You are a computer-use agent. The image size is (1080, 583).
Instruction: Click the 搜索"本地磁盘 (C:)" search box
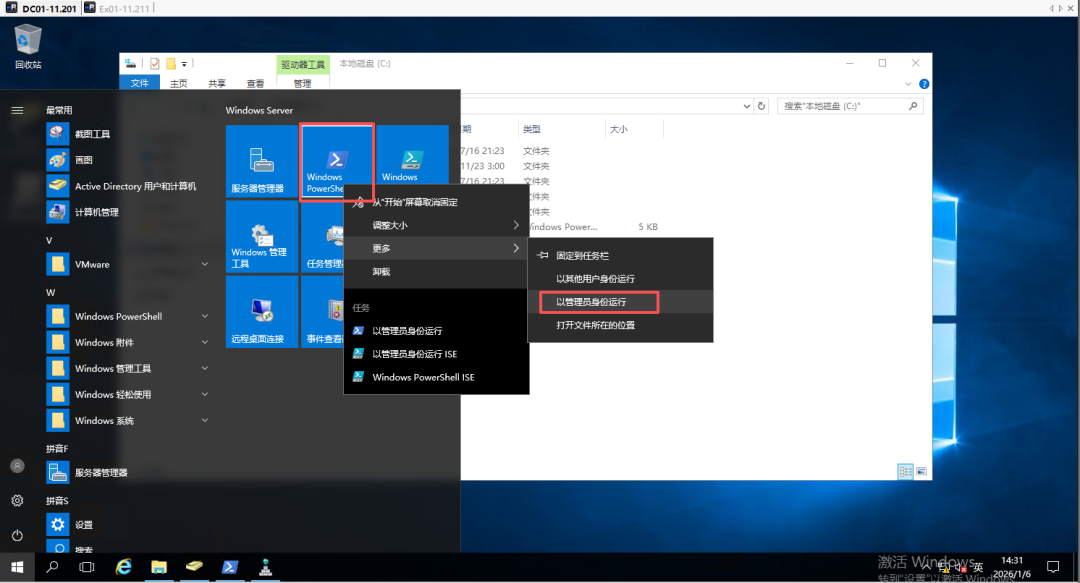850,106
